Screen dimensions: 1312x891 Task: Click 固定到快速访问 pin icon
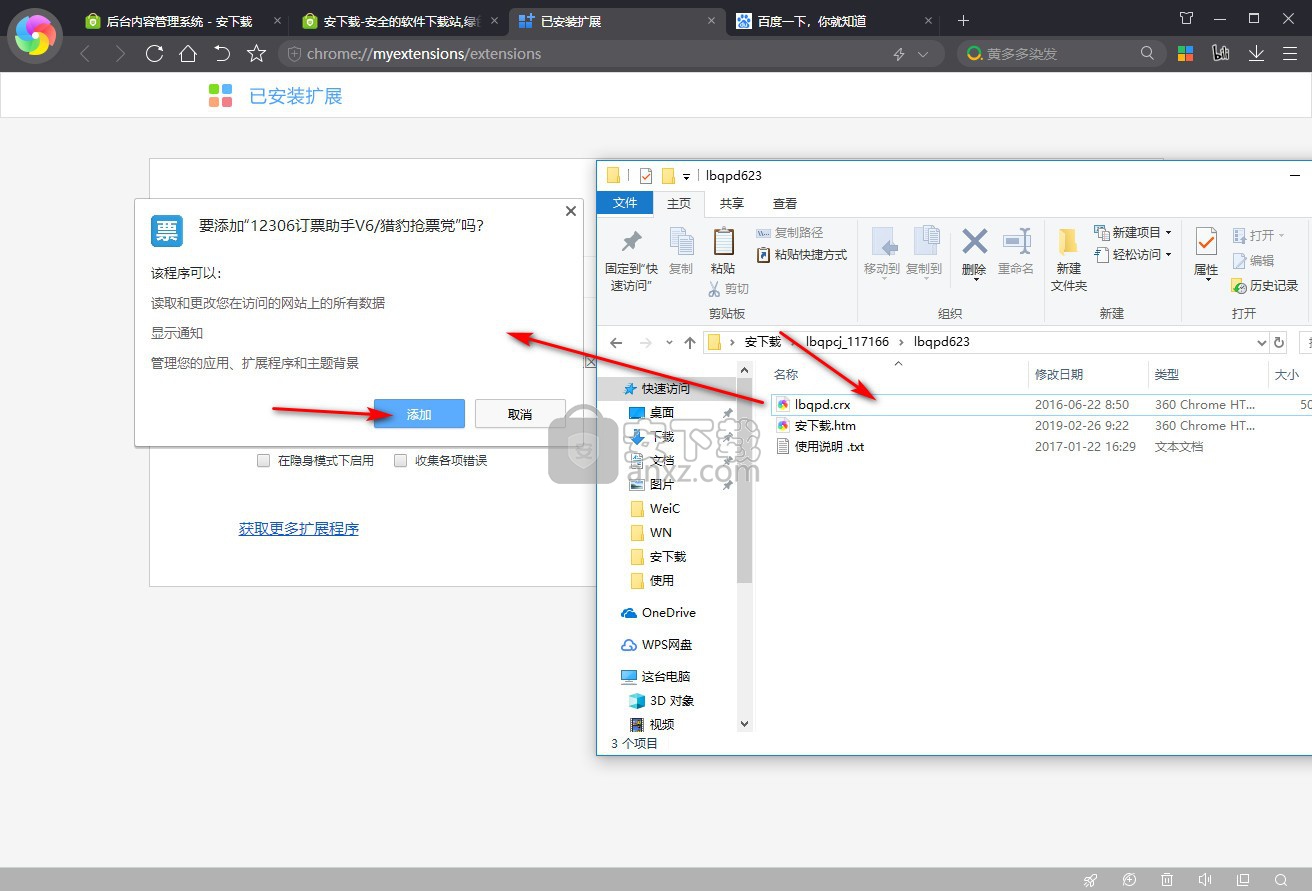coord(632,241)
